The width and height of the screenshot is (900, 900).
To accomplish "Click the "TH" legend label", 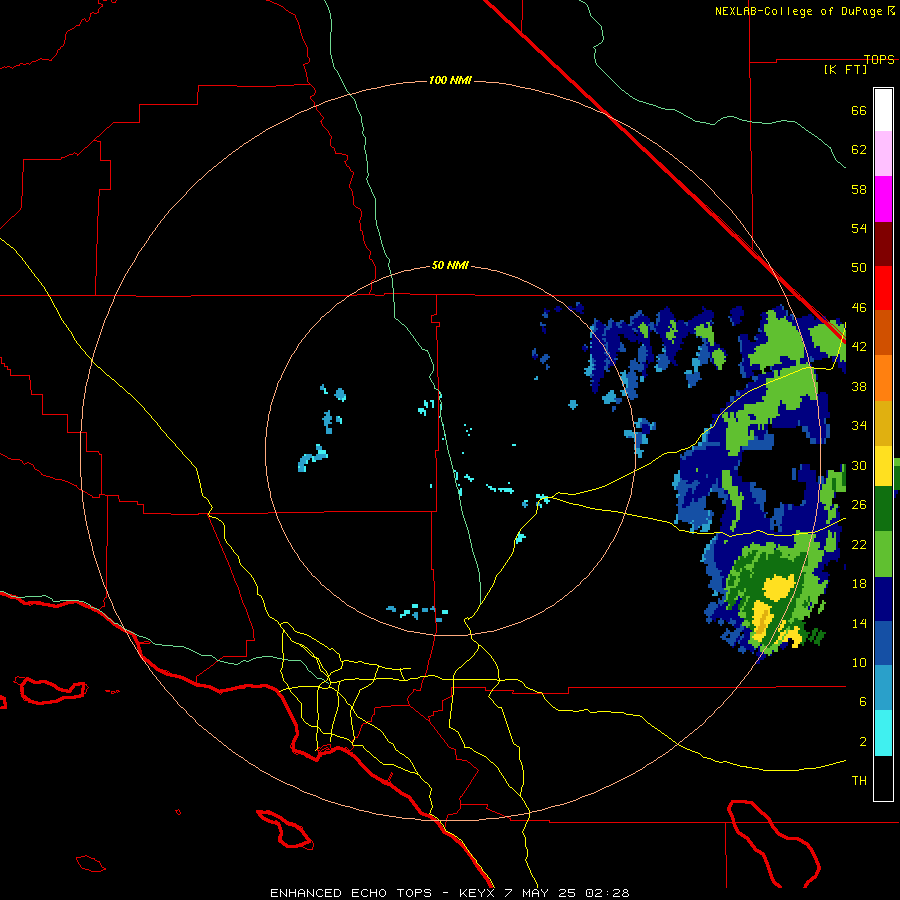I will click(859, 780).
